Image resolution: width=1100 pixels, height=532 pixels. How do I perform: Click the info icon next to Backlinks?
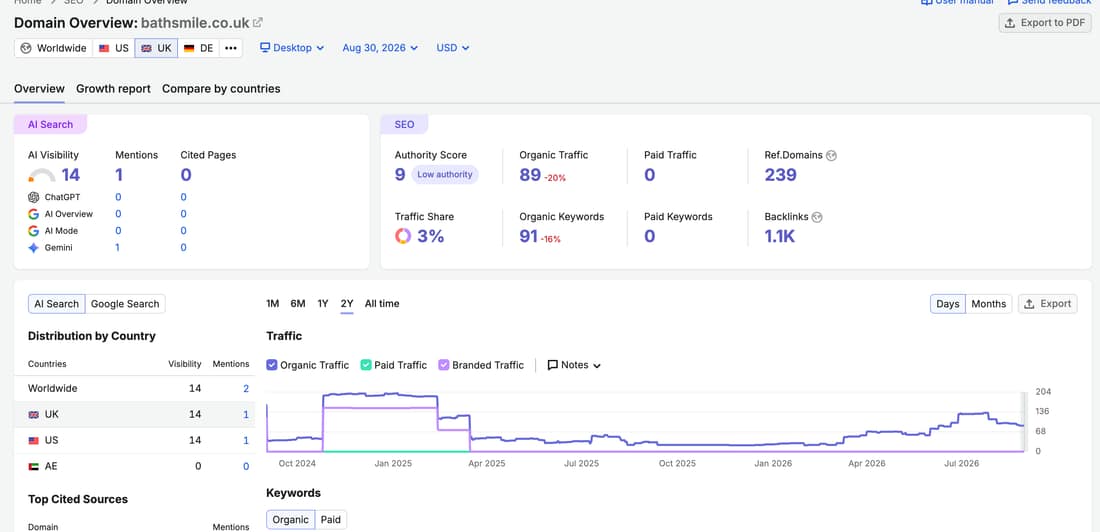[817, 218]
